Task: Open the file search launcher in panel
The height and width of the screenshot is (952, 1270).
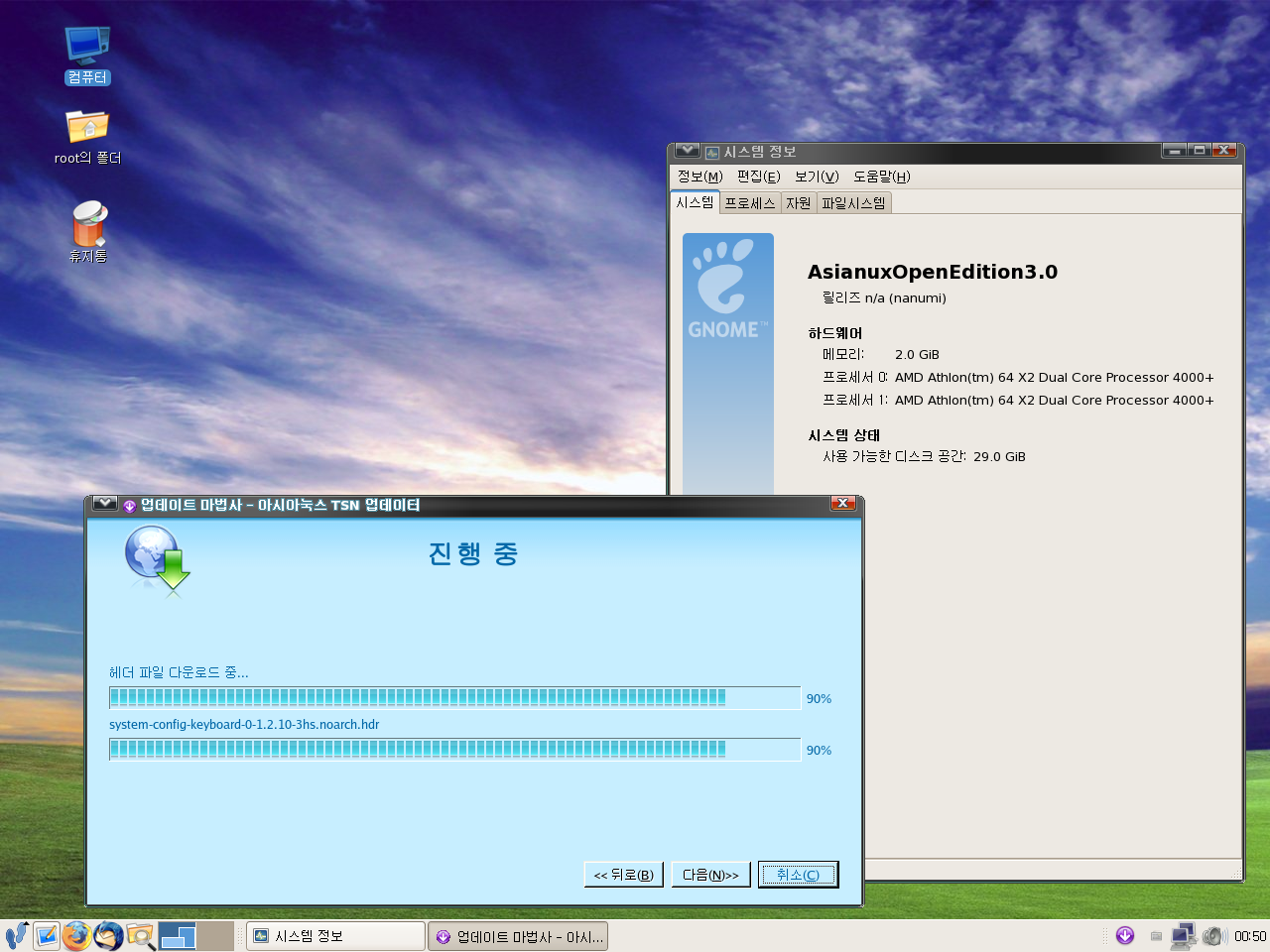Action: 140,935
